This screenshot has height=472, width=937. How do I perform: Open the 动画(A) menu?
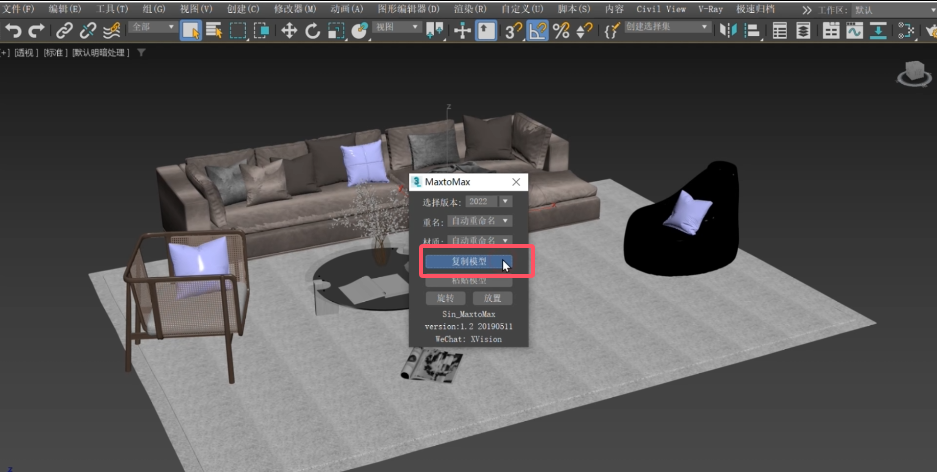[x=347, y=9]
